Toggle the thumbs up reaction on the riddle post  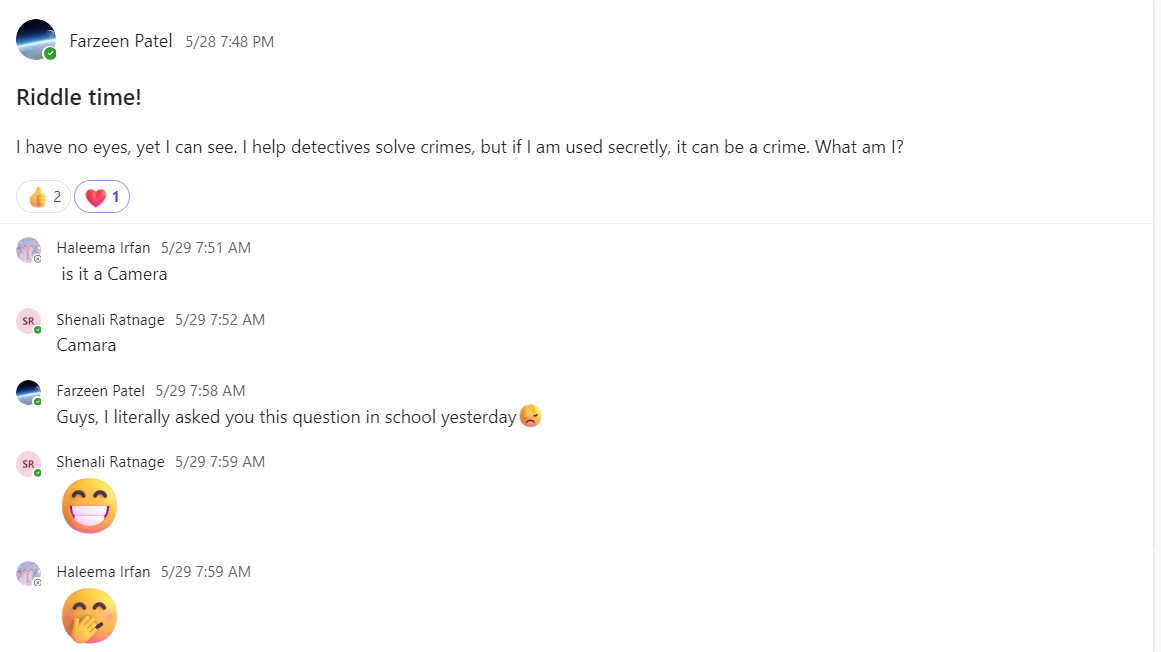44,197
